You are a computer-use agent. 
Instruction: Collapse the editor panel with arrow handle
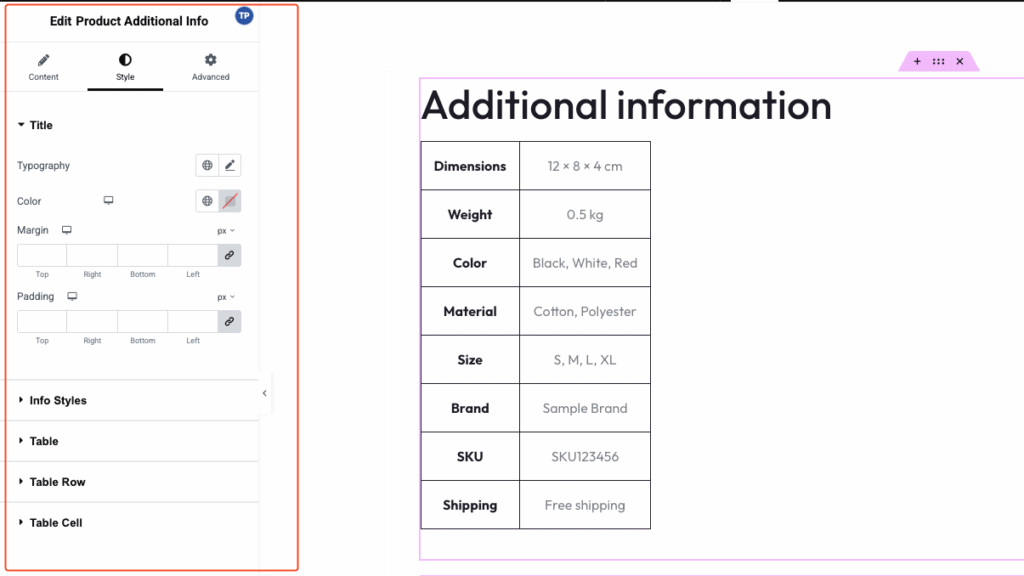coord(264,393)
